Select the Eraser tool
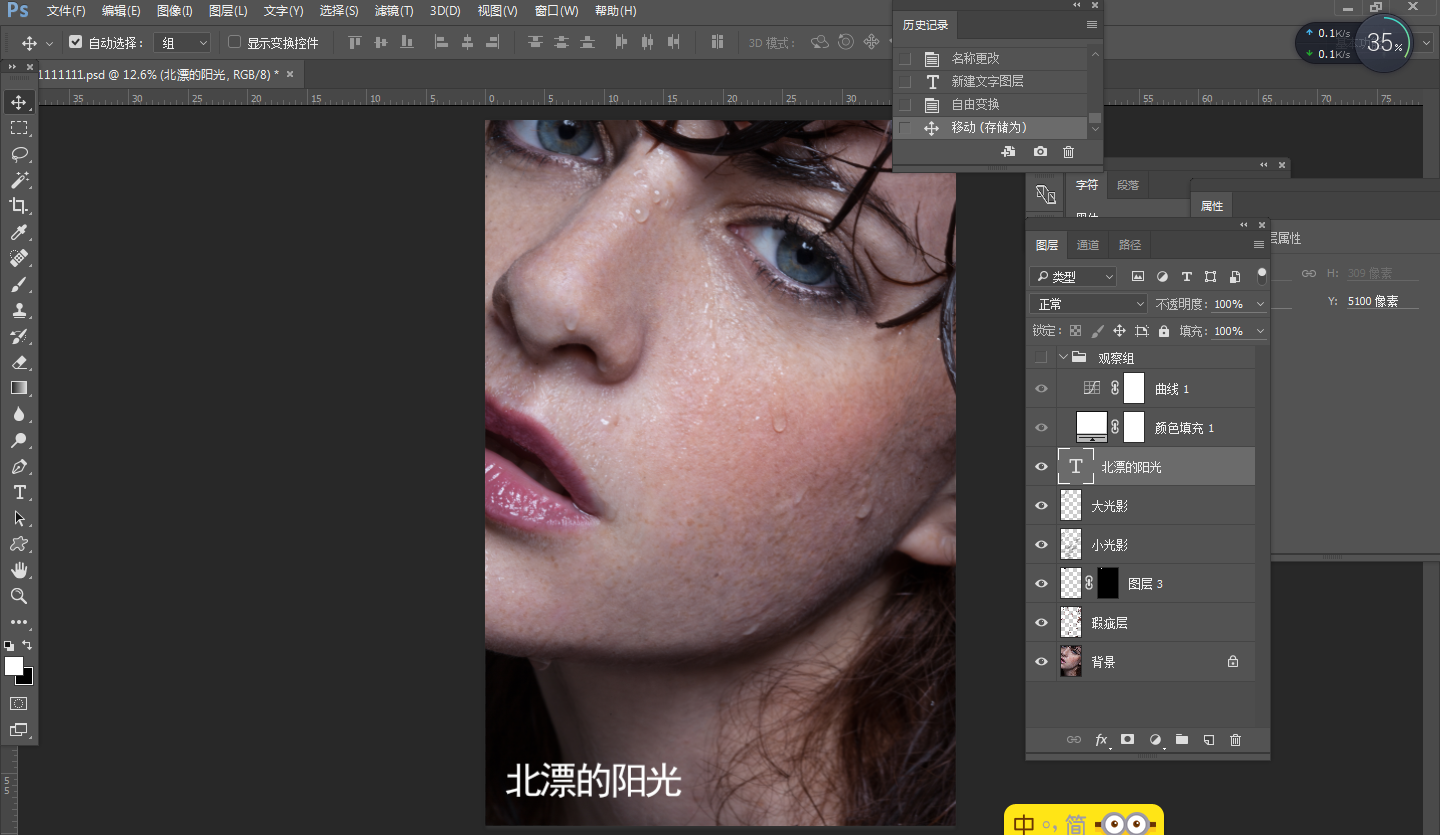1440x835 pixels. pos(19,362)
